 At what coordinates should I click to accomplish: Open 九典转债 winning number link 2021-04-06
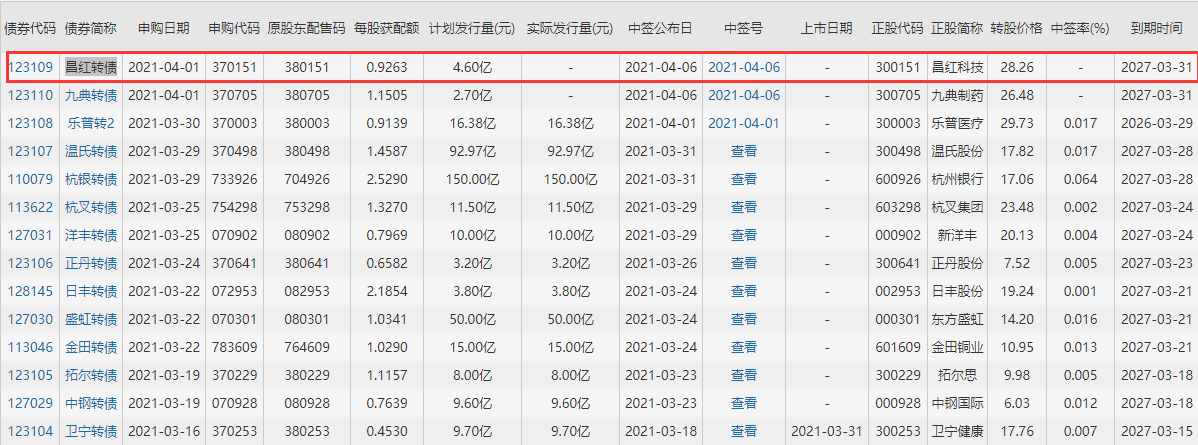coord(744,95)
